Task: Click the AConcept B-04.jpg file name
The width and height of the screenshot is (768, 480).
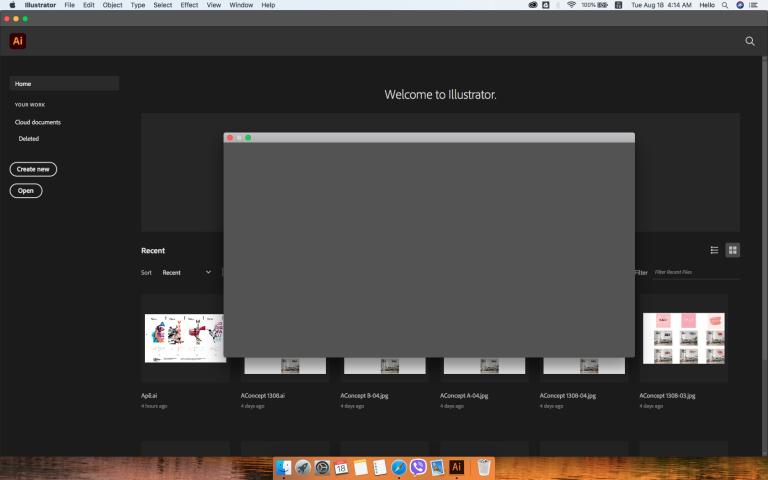Action: (364, 395)
